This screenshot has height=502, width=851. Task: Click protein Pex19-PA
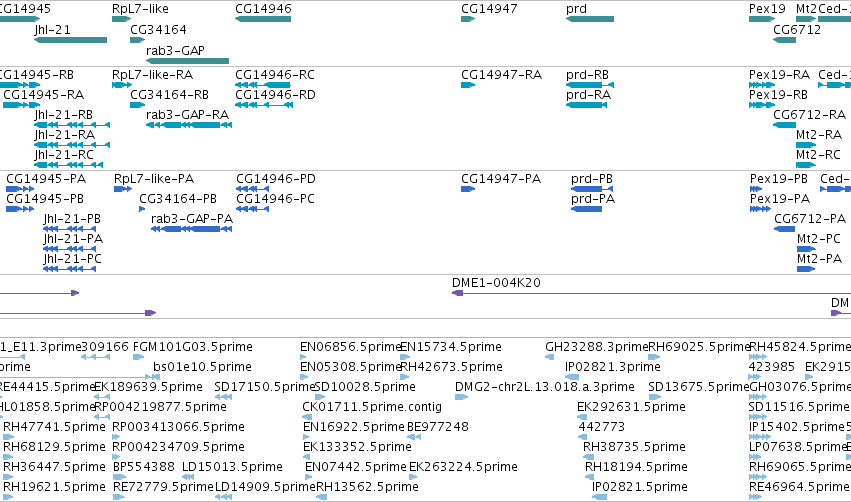point(760,209)
